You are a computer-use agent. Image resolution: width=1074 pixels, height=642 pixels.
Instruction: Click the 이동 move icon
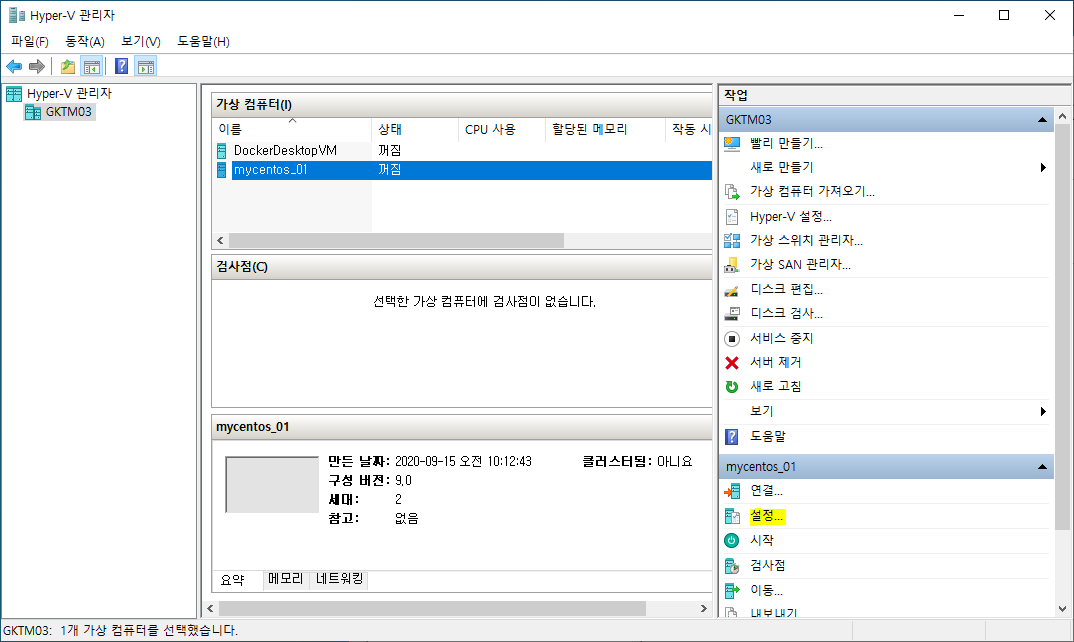coord(732,590)
